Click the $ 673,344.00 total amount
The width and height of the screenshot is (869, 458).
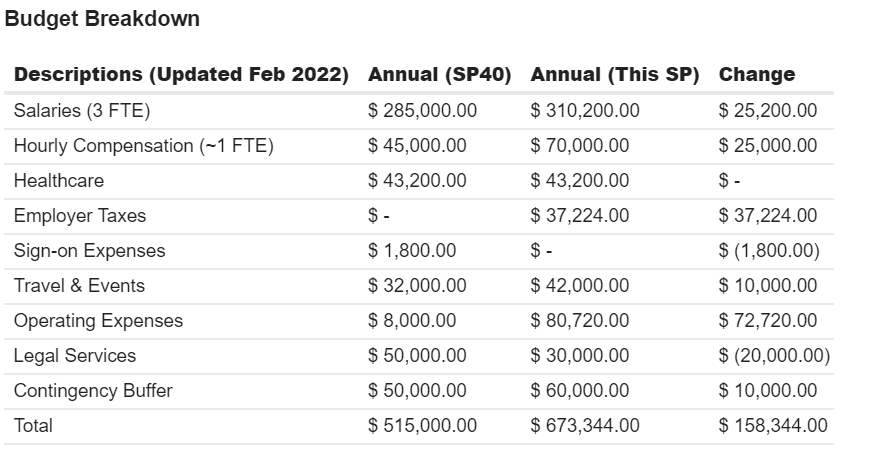coord(585,426)
